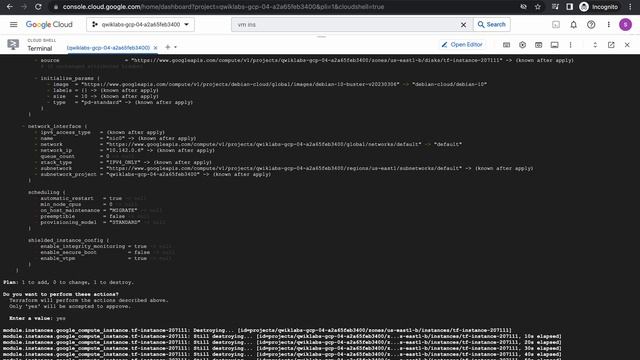Reload the browser page
The image size is (640, 360).
tap(38, 7)
